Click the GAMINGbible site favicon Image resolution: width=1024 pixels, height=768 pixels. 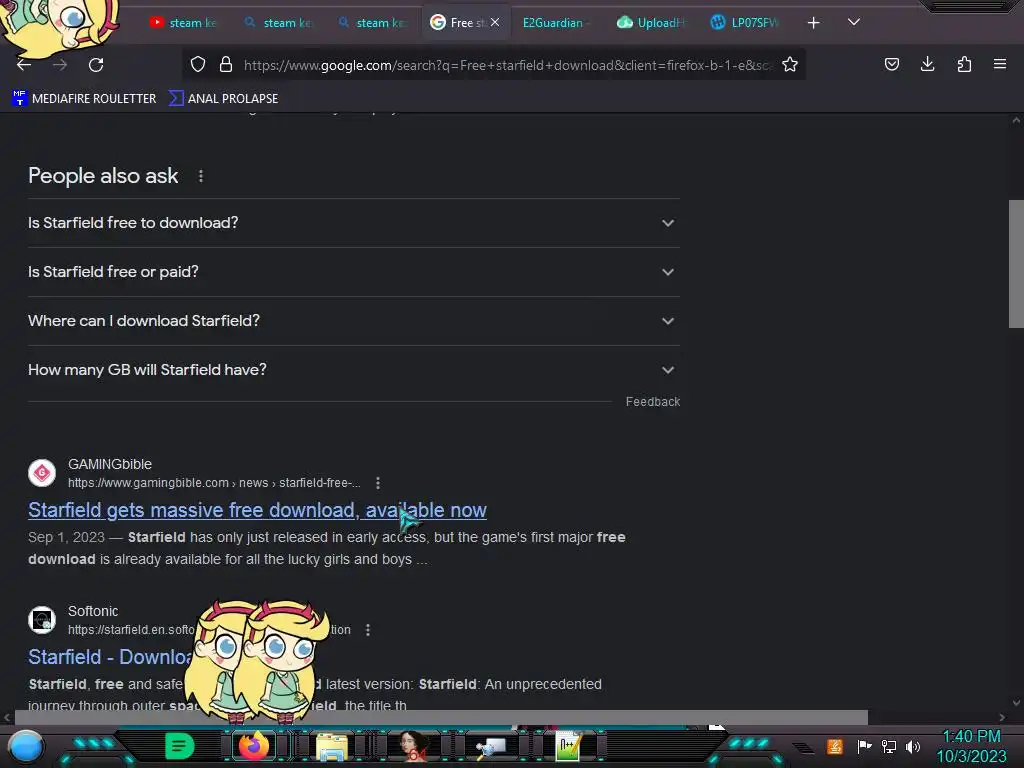[42, 473]
